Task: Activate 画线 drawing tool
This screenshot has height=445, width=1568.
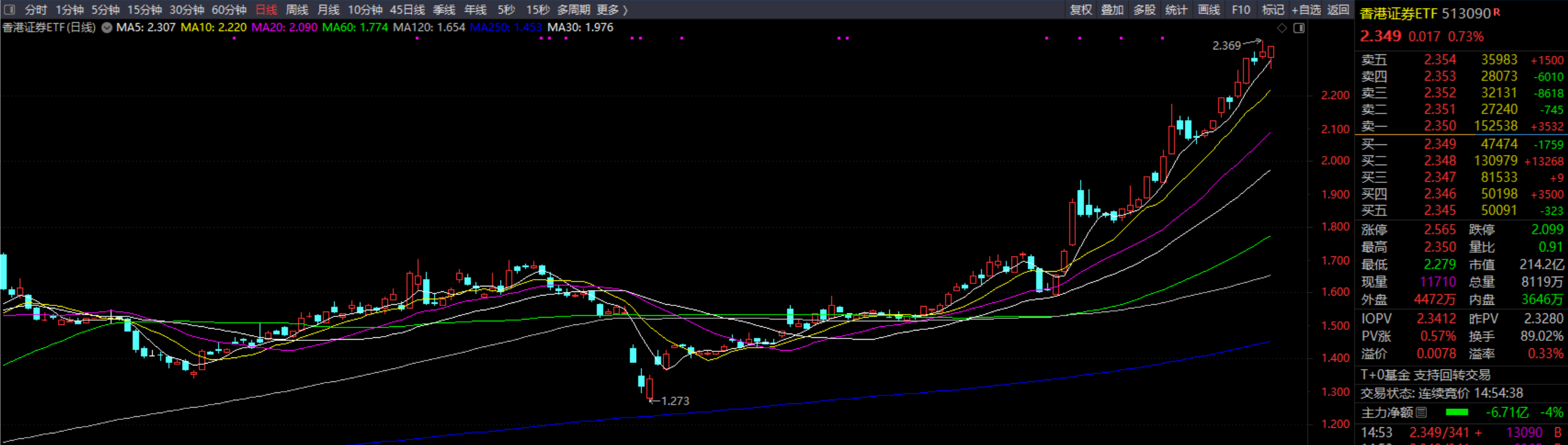Action: click(1208, 10)
